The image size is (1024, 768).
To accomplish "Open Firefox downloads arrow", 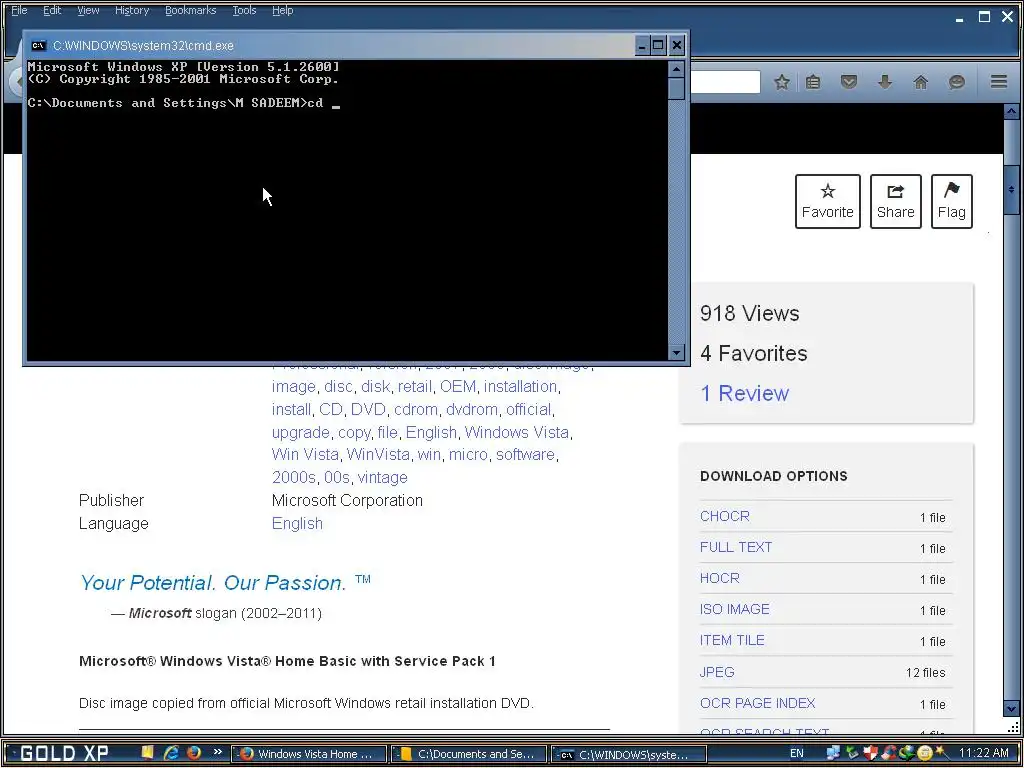I will pyautogui.click(x=885, y=82).
